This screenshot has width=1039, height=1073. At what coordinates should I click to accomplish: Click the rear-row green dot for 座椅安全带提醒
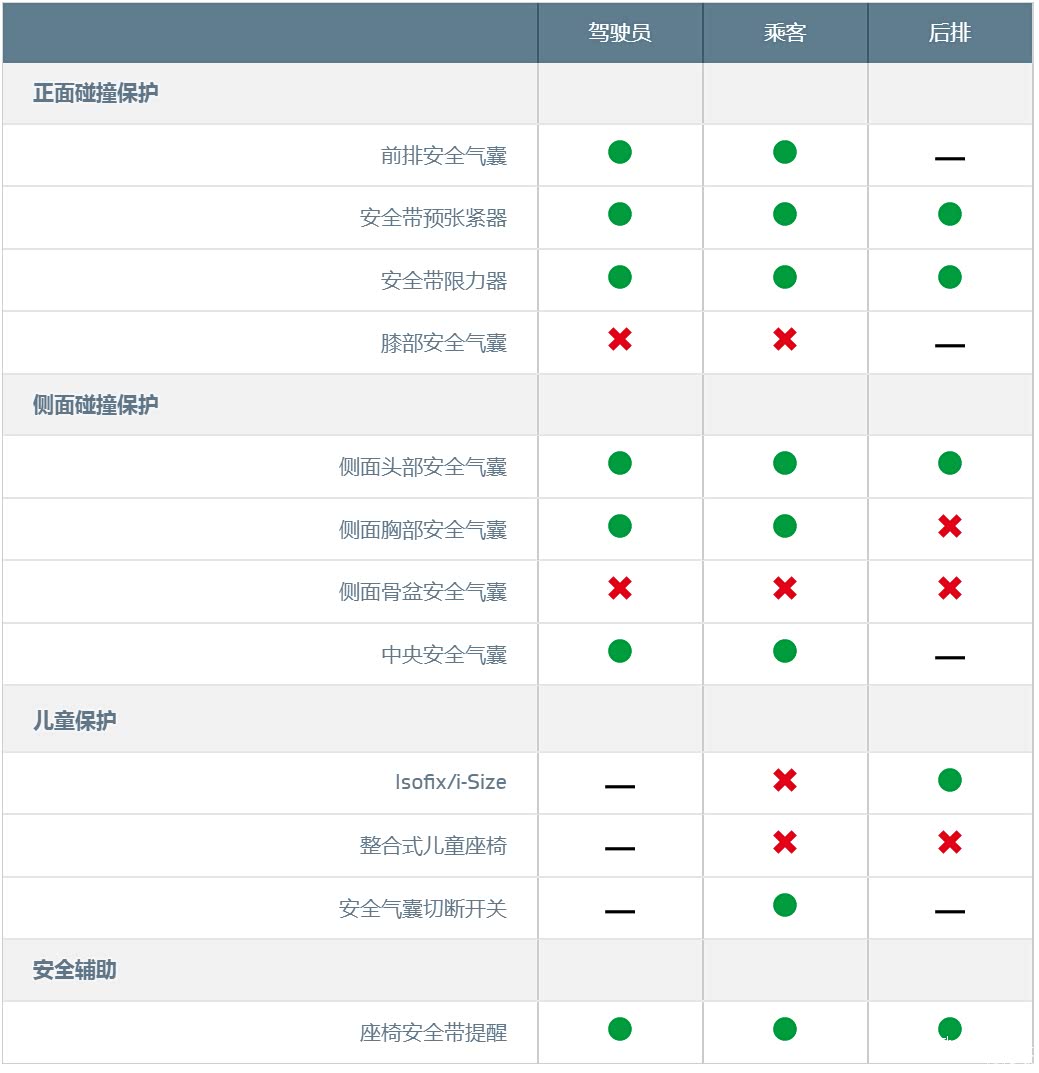click(x=950, y=1029)
